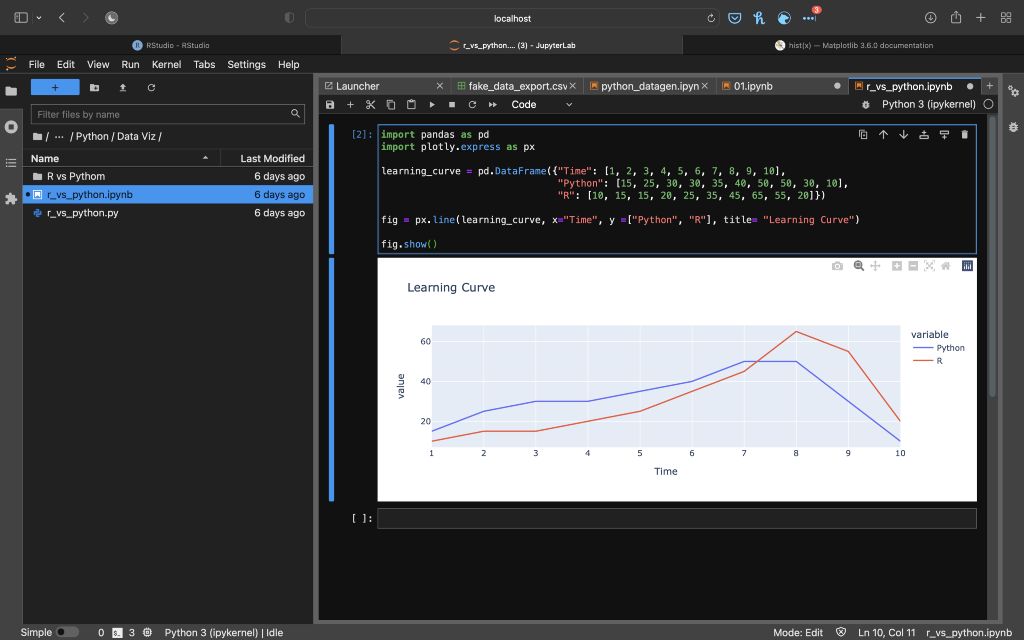The height and width of the screenshot is (640, 1024).
Task: Upload files with the upload arrow icon
Action: 123,88
